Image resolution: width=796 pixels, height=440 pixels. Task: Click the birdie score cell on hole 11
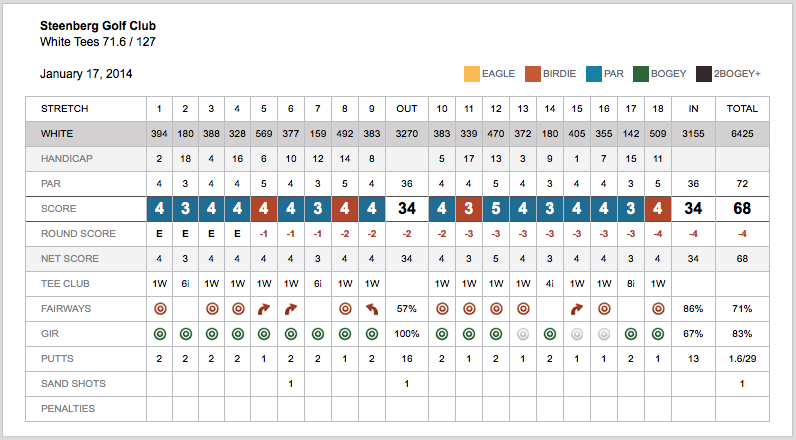(x=469, y=209)
